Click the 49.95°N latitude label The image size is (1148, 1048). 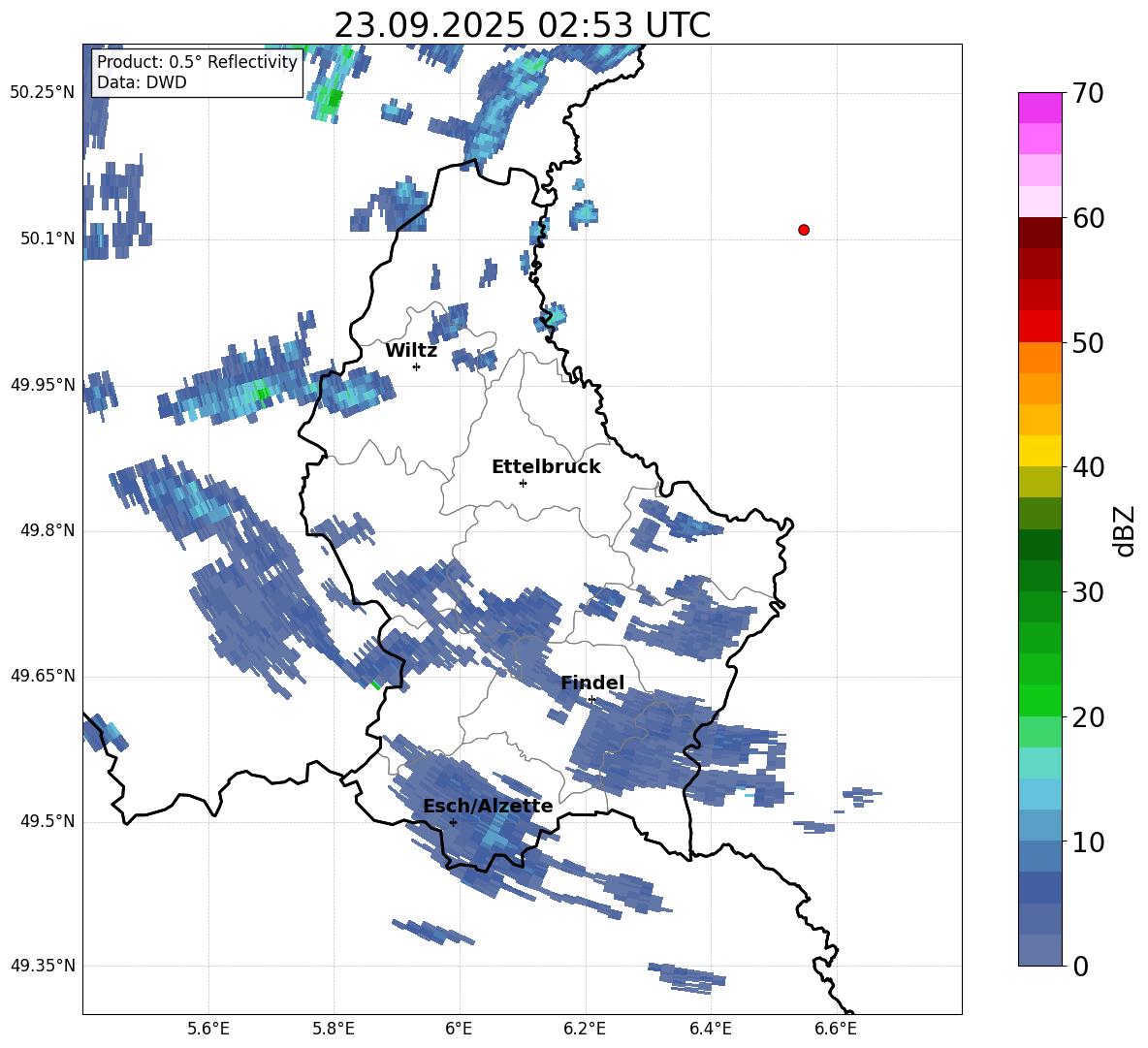click(43, 385)
